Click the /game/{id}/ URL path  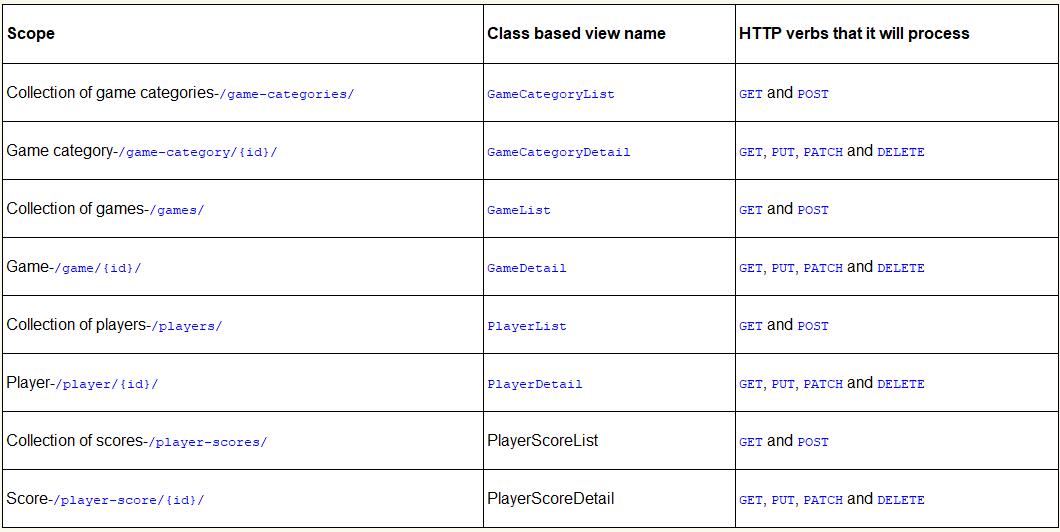98,268
